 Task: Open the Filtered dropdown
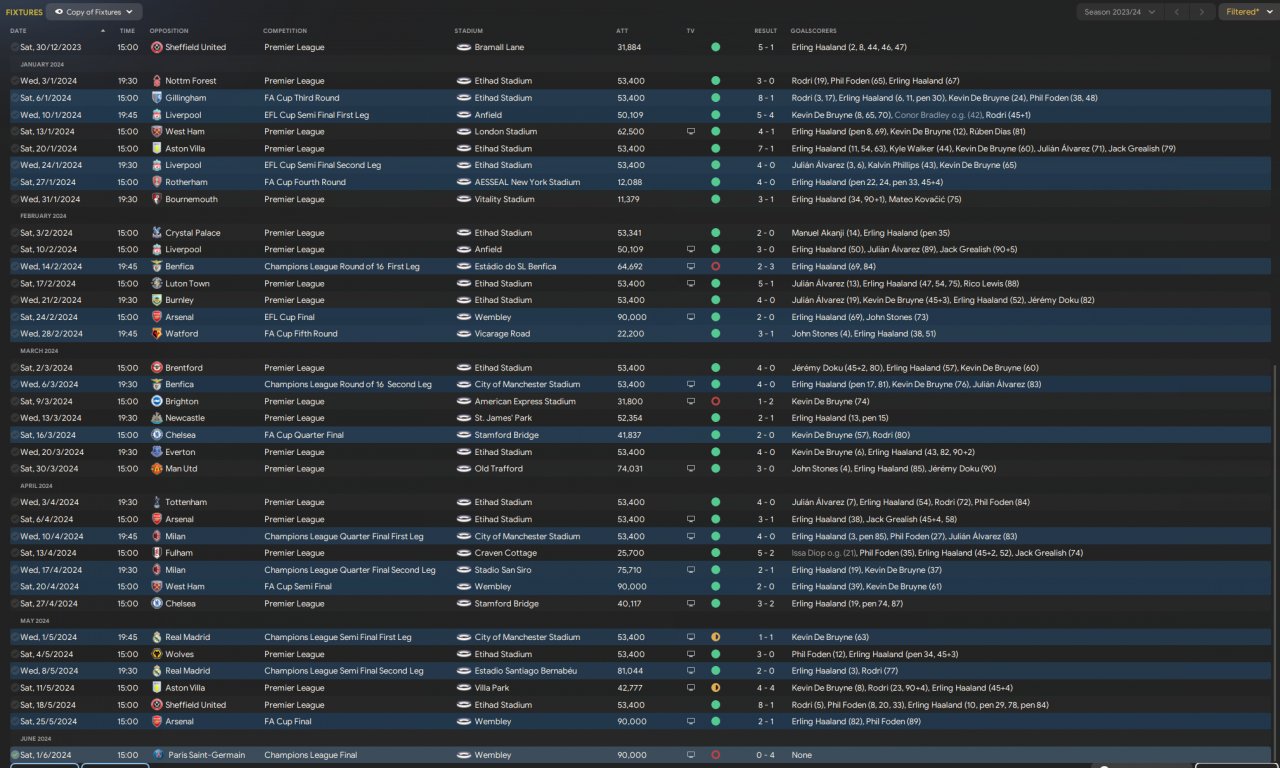click(x=1248, y=12)
